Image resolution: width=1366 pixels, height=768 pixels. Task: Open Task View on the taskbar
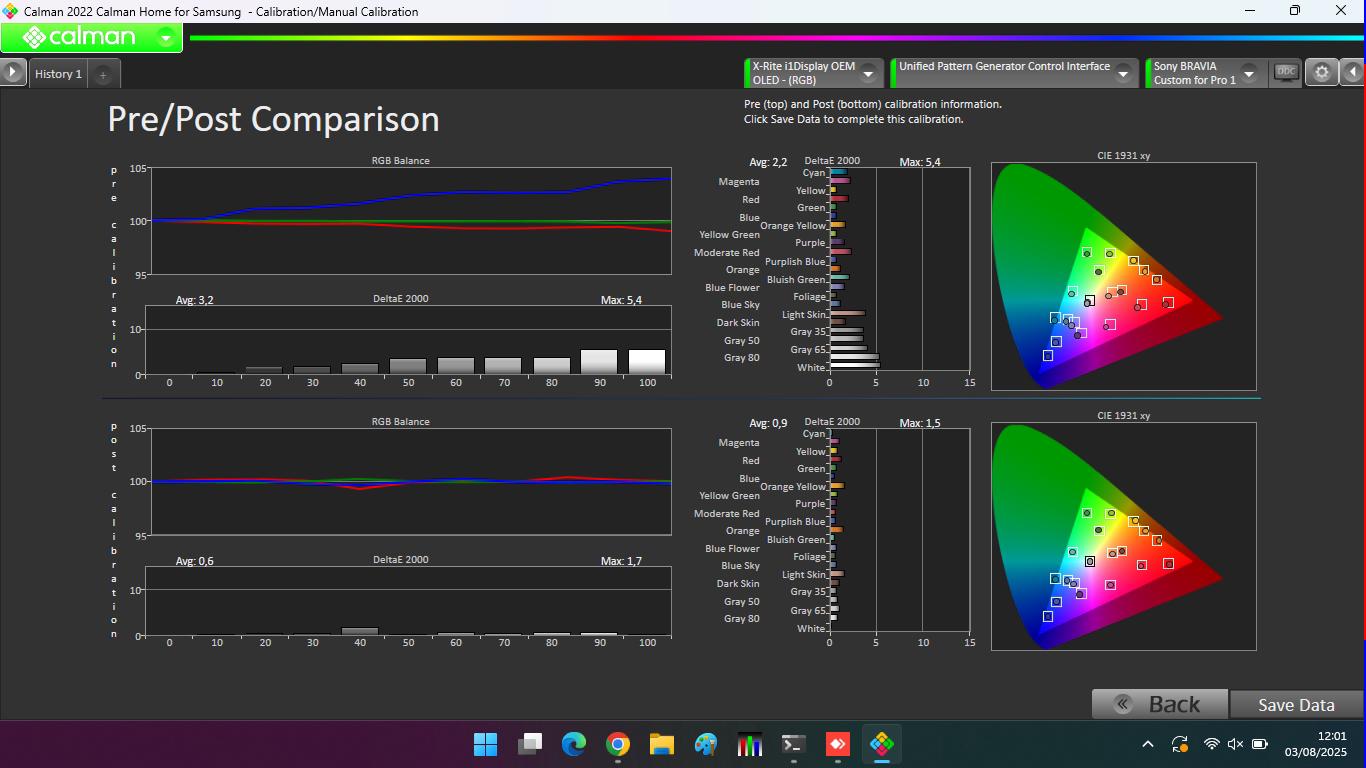[529, 744]
